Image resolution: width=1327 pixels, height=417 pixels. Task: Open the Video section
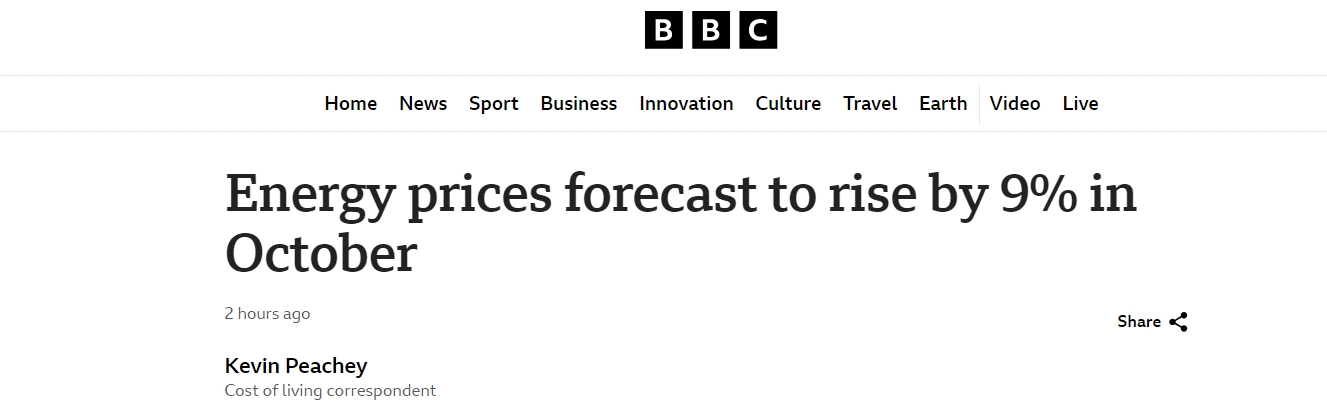click(x=1015, y=104)
